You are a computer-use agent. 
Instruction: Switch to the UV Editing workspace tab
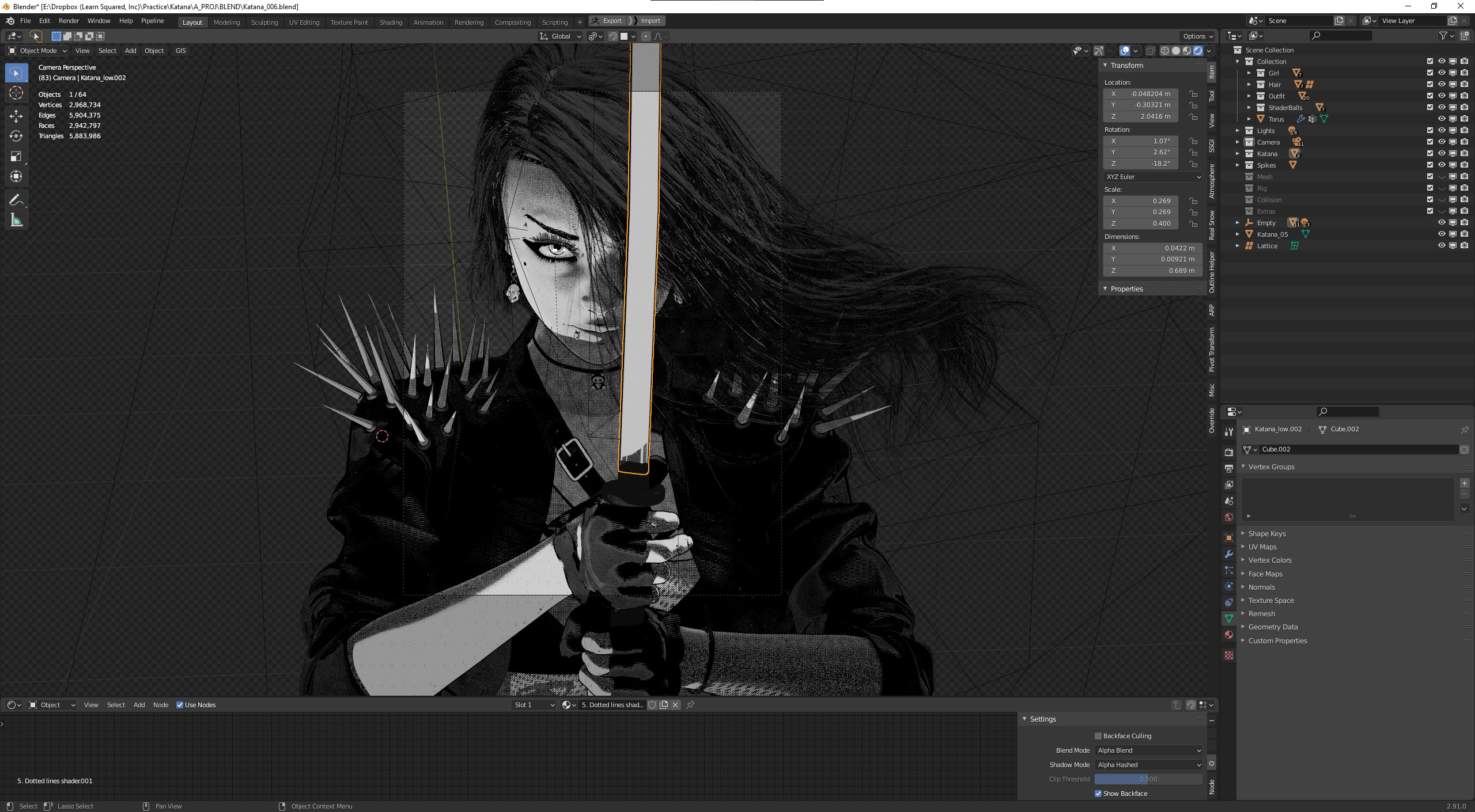pyautogui.click(x=304, y=22)
